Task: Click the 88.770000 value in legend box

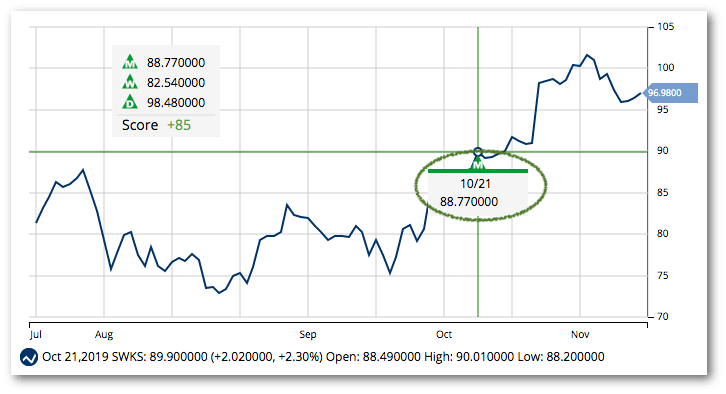Action: tap(176, 63)
